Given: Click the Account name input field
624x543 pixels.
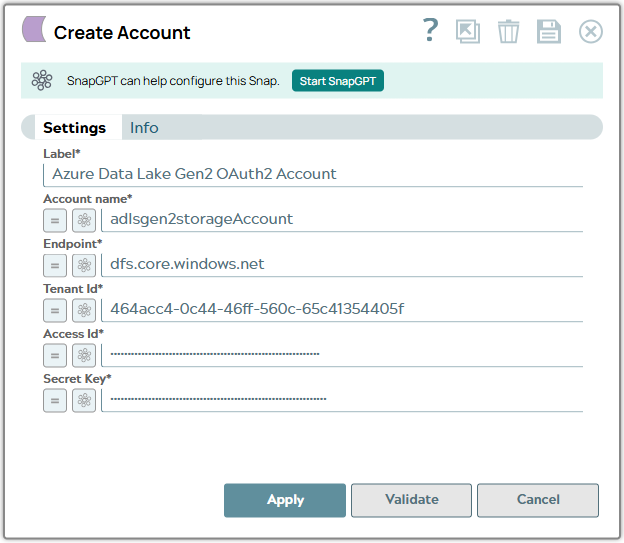Looking at the screenshot, I should (x=342, y=219).
